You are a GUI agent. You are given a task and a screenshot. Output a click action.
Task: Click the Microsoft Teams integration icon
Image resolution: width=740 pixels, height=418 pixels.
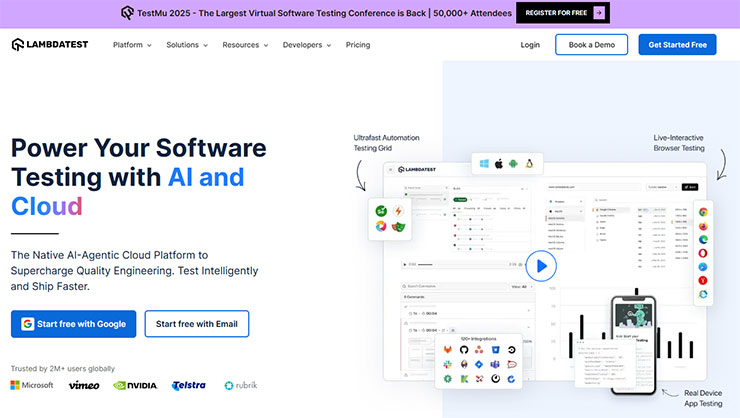[495, 364]
